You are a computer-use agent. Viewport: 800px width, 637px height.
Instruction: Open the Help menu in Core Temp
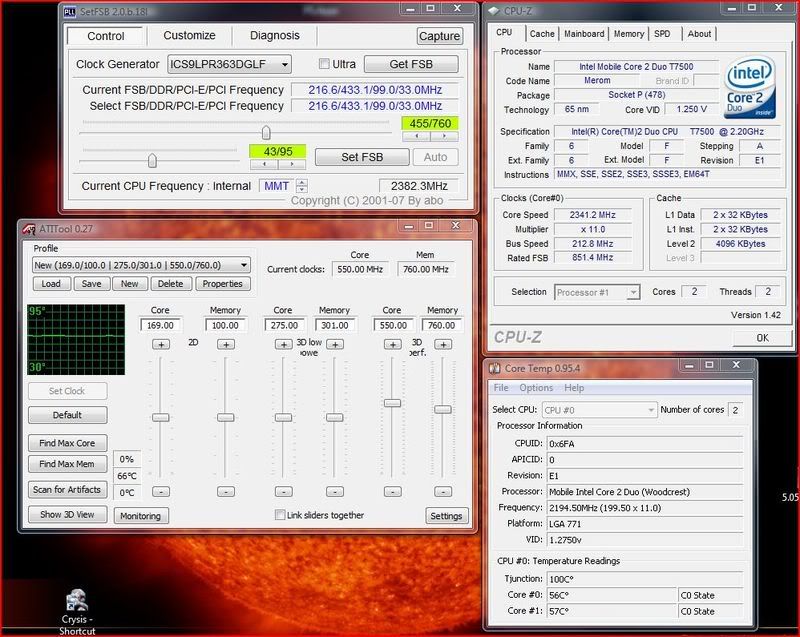pyautogui.click(x=574, y=388)
